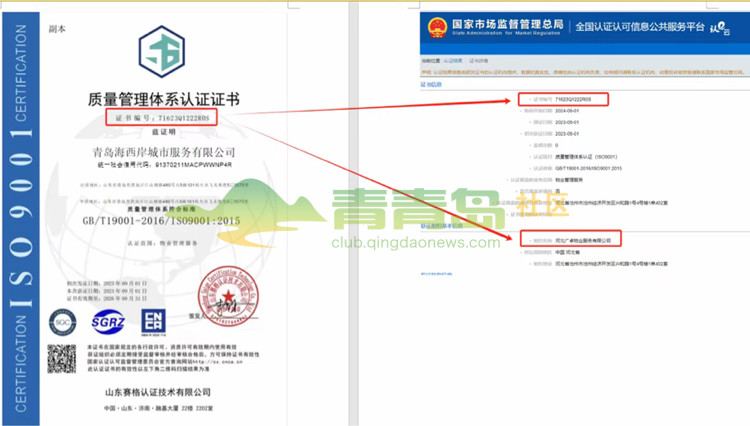
Task: Open the 认证结果 breadcrumb link
Action: [x=453, y=61]
